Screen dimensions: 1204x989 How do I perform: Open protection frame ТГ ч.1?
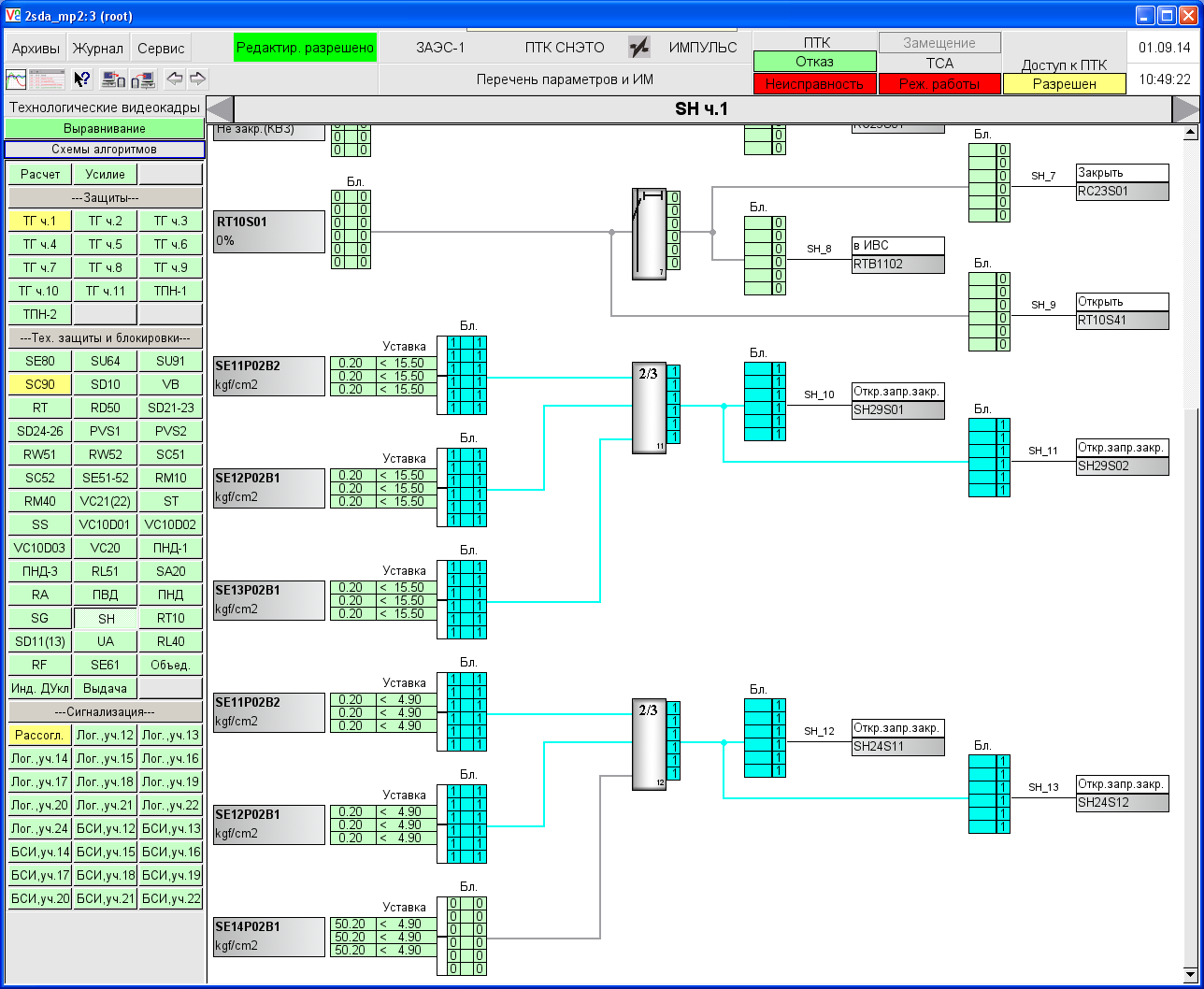click(x=40, y=221)
